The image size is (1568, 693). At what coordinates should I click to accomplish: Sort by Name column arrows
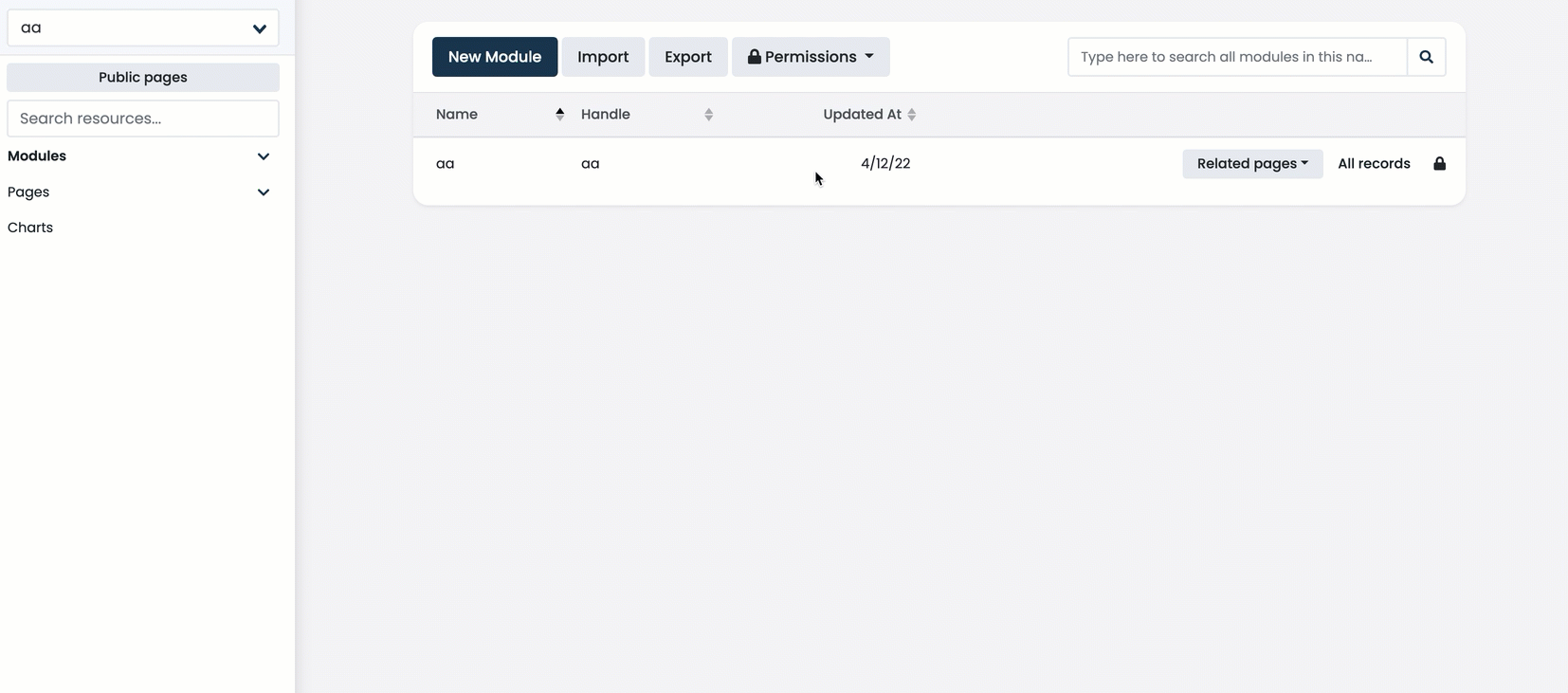pos(560,115)
